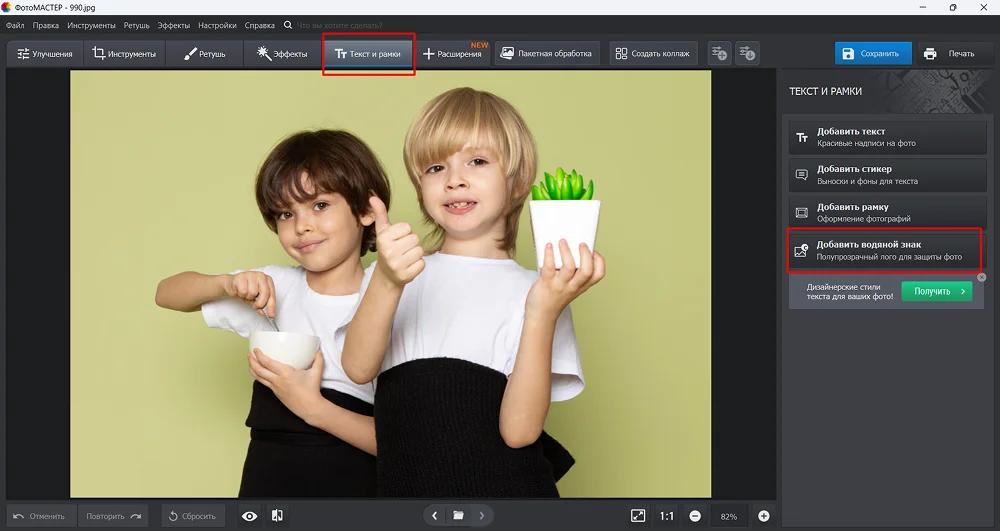Viewport: 1000px width, 531px height.
Task: Click the add preset icon with plus
Action: pyautogui.click(x=719, y=53)
